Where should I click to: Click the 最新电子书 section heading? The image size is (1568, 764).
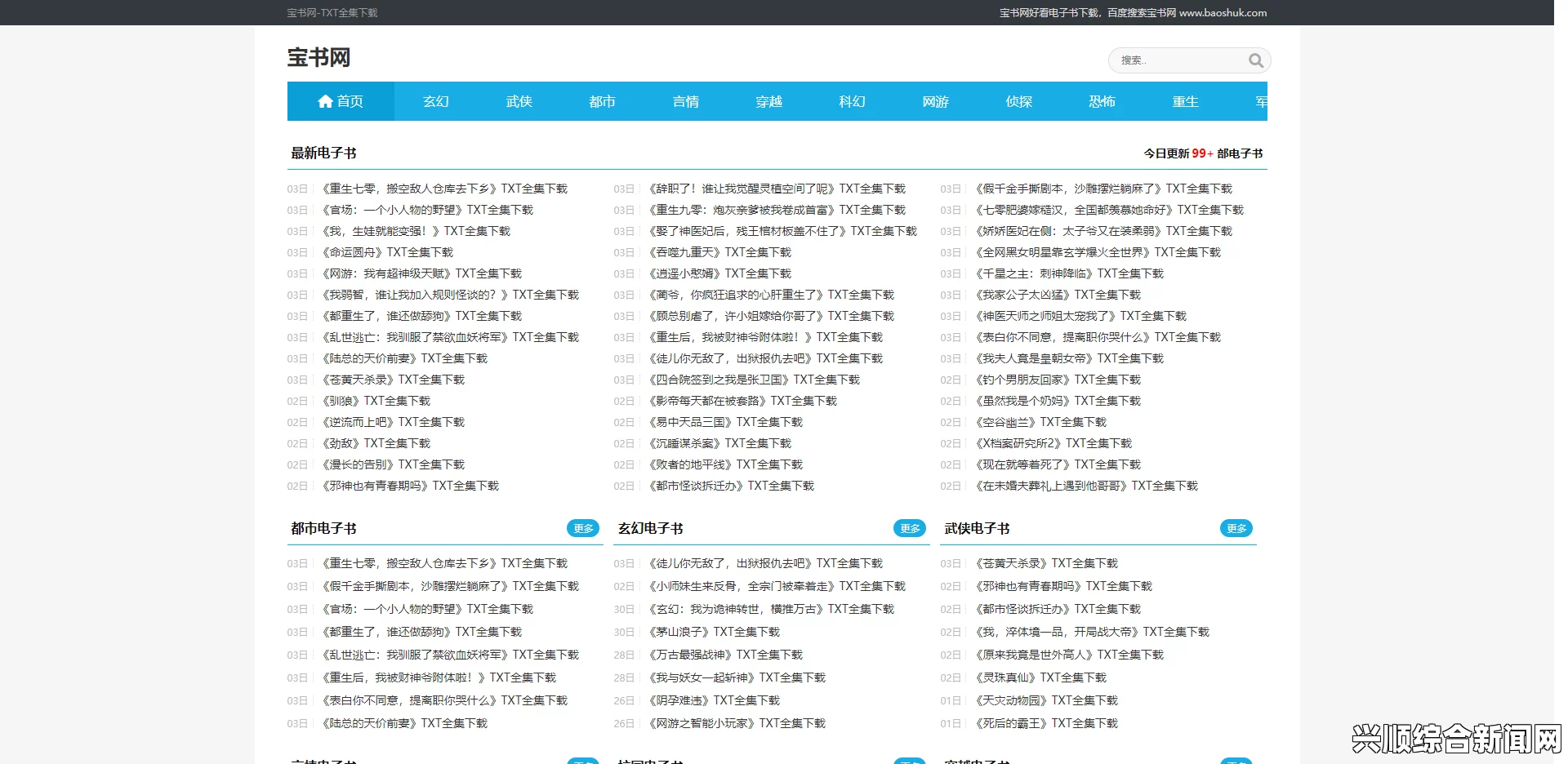click(x=323, y=153)
